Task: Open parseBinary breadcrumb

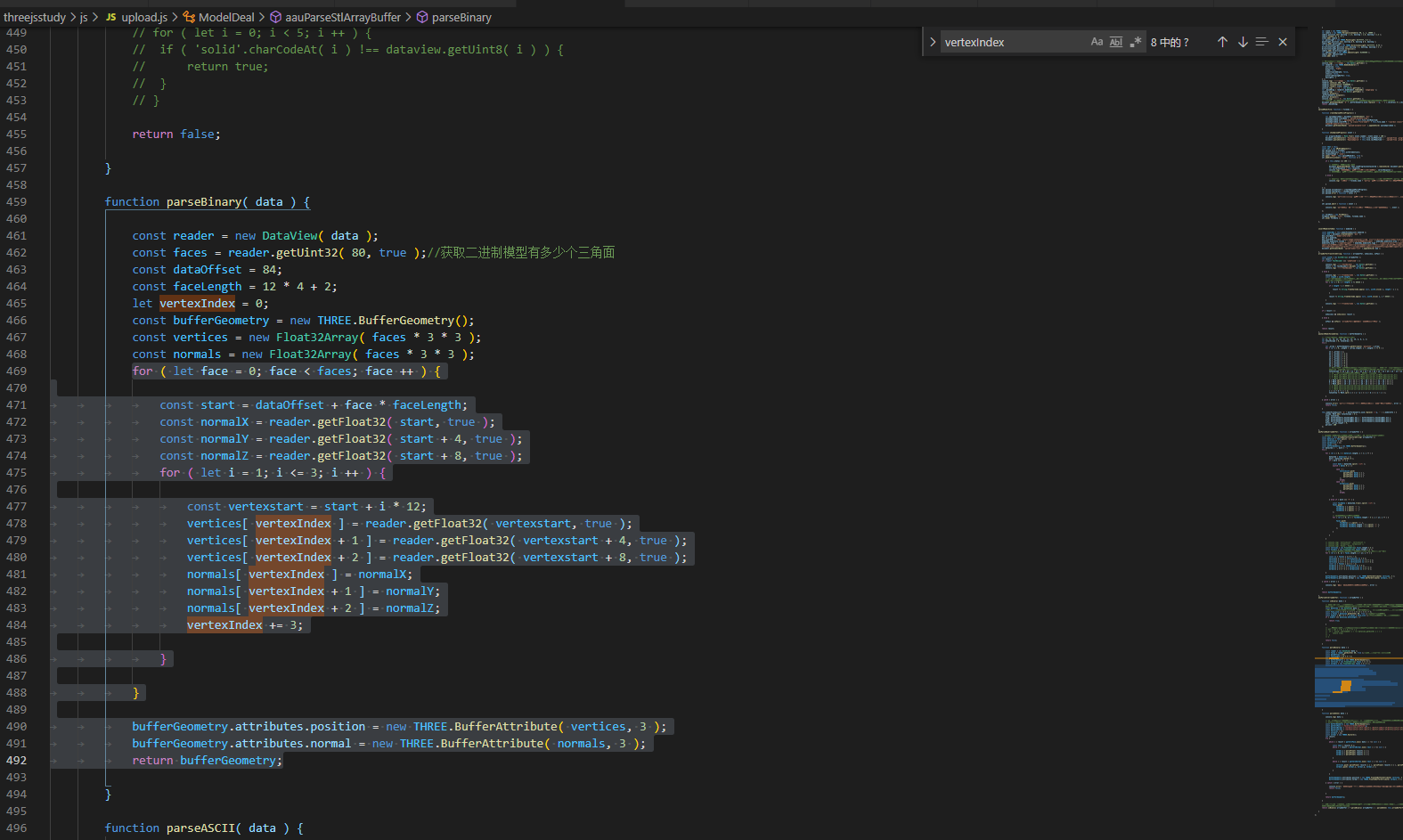Action: point(461,17)
